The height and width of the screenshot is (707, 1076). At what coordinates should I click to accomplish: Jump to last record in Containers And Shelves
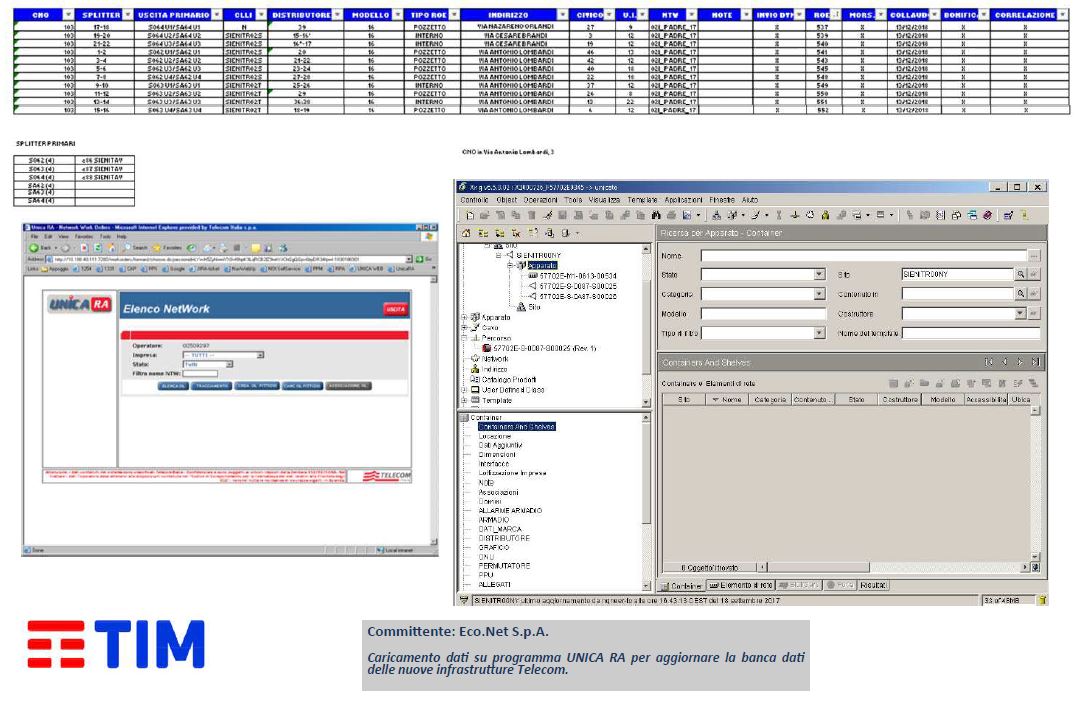(x=1035, y=362)
